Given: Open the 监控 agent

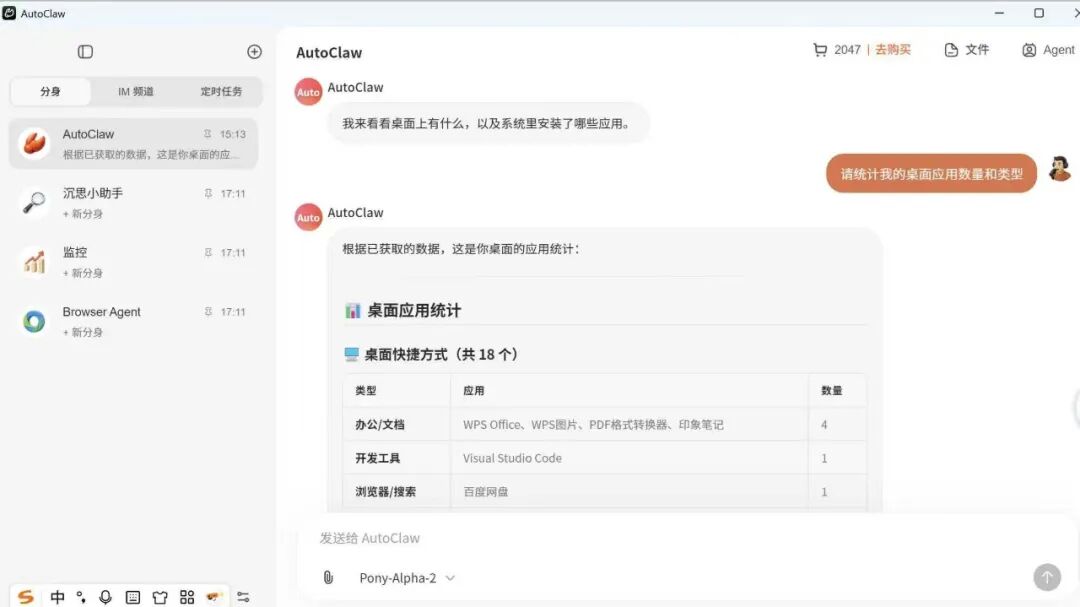Looking at the screenshot, I should click(134, 262).
